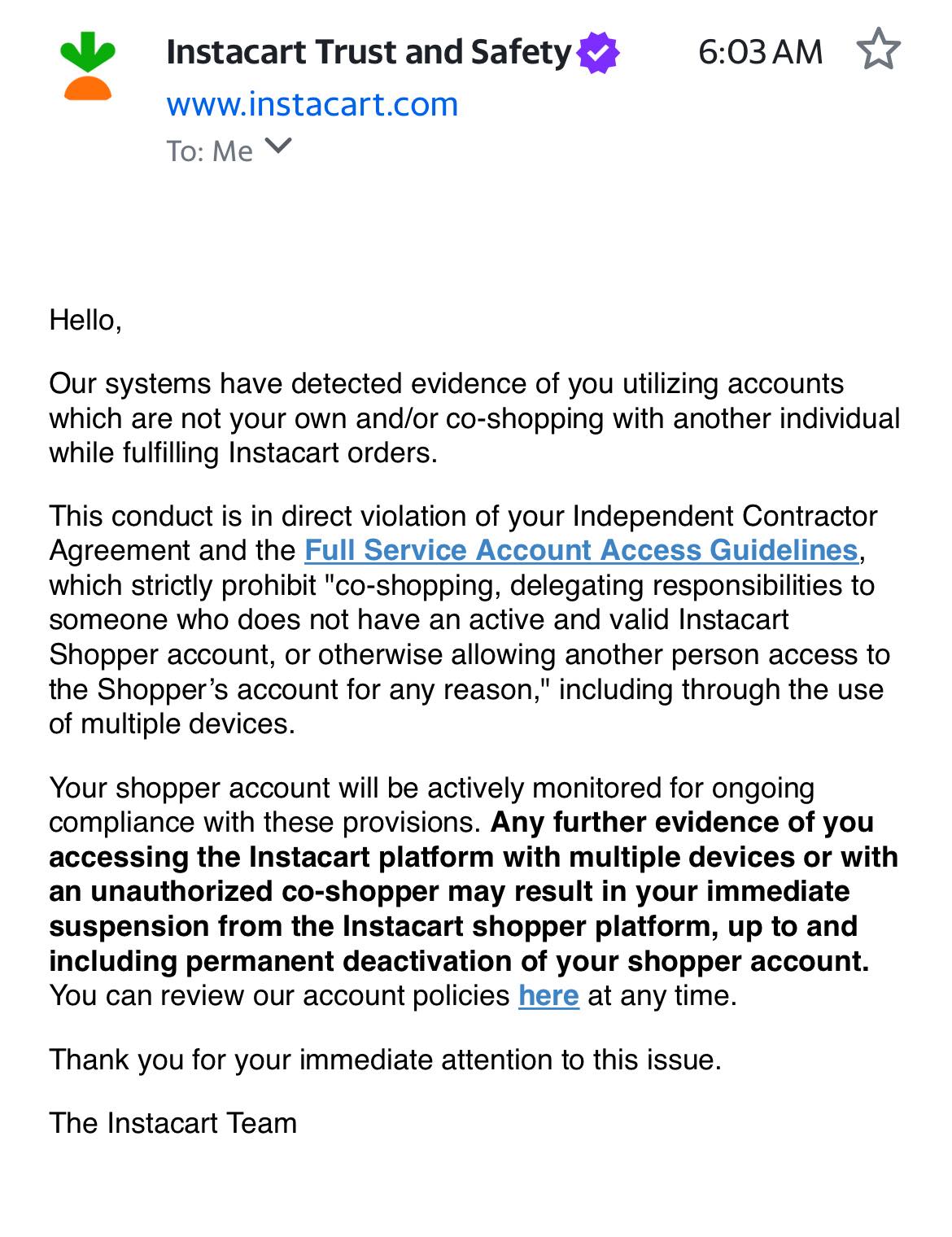Follow the "here" account policies link

(548, 996)
